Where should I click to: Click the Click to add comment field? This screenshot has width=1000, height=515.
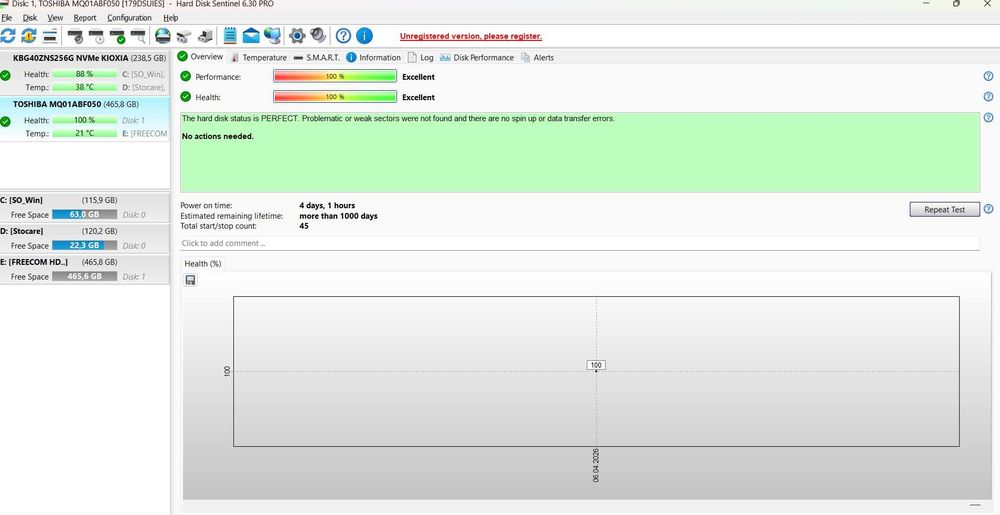pos(580,243)
